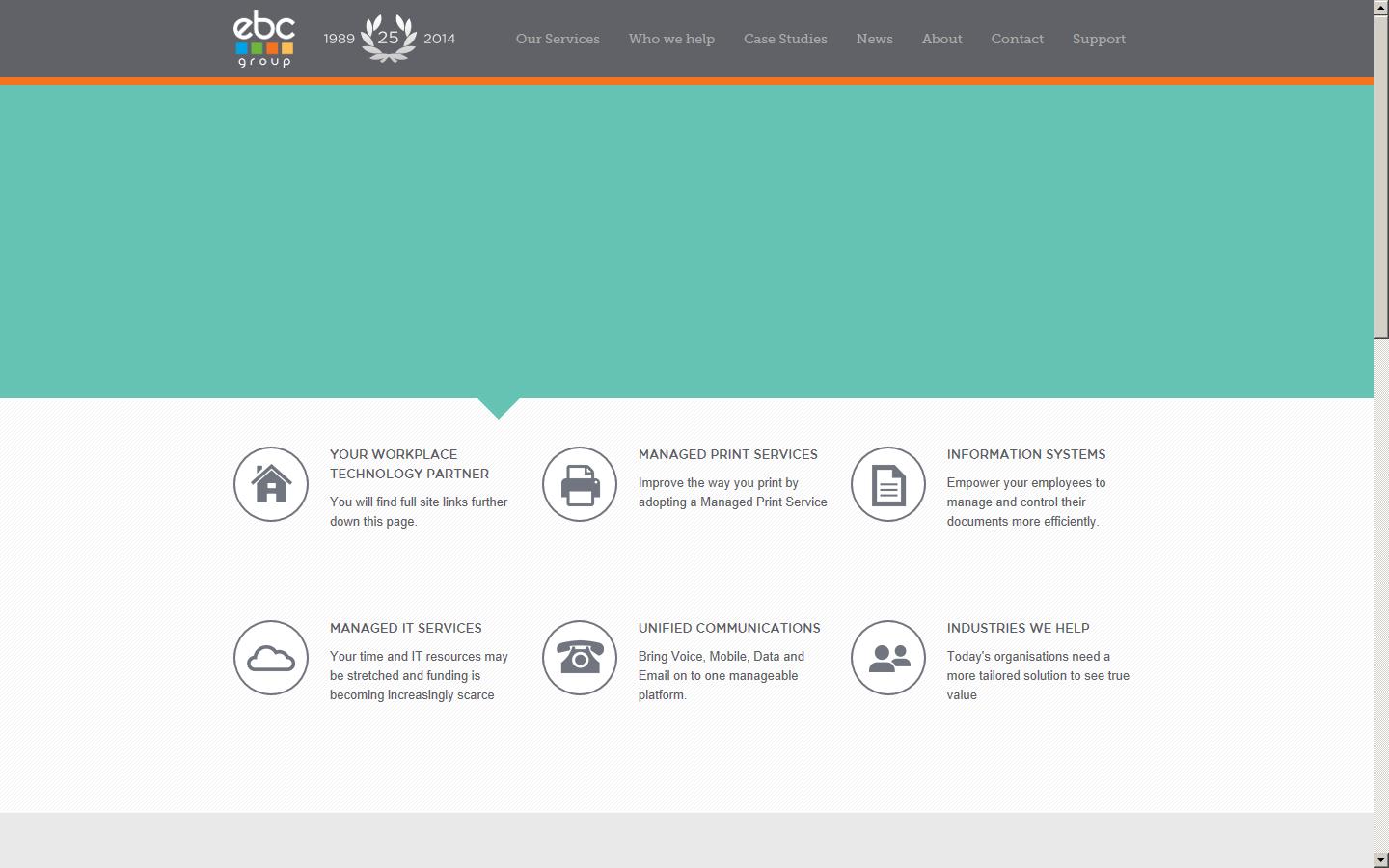Image resolution: width=1389 pixels, height=868 pixels.
Task: Select the cloud icon for Managed IT Services
Action: pos(270,658)
